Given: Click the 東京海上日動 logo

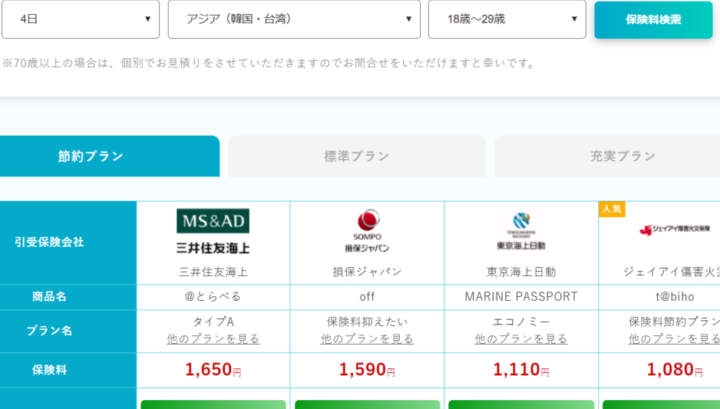Looking at the screenshot, I should pos(521,231).
